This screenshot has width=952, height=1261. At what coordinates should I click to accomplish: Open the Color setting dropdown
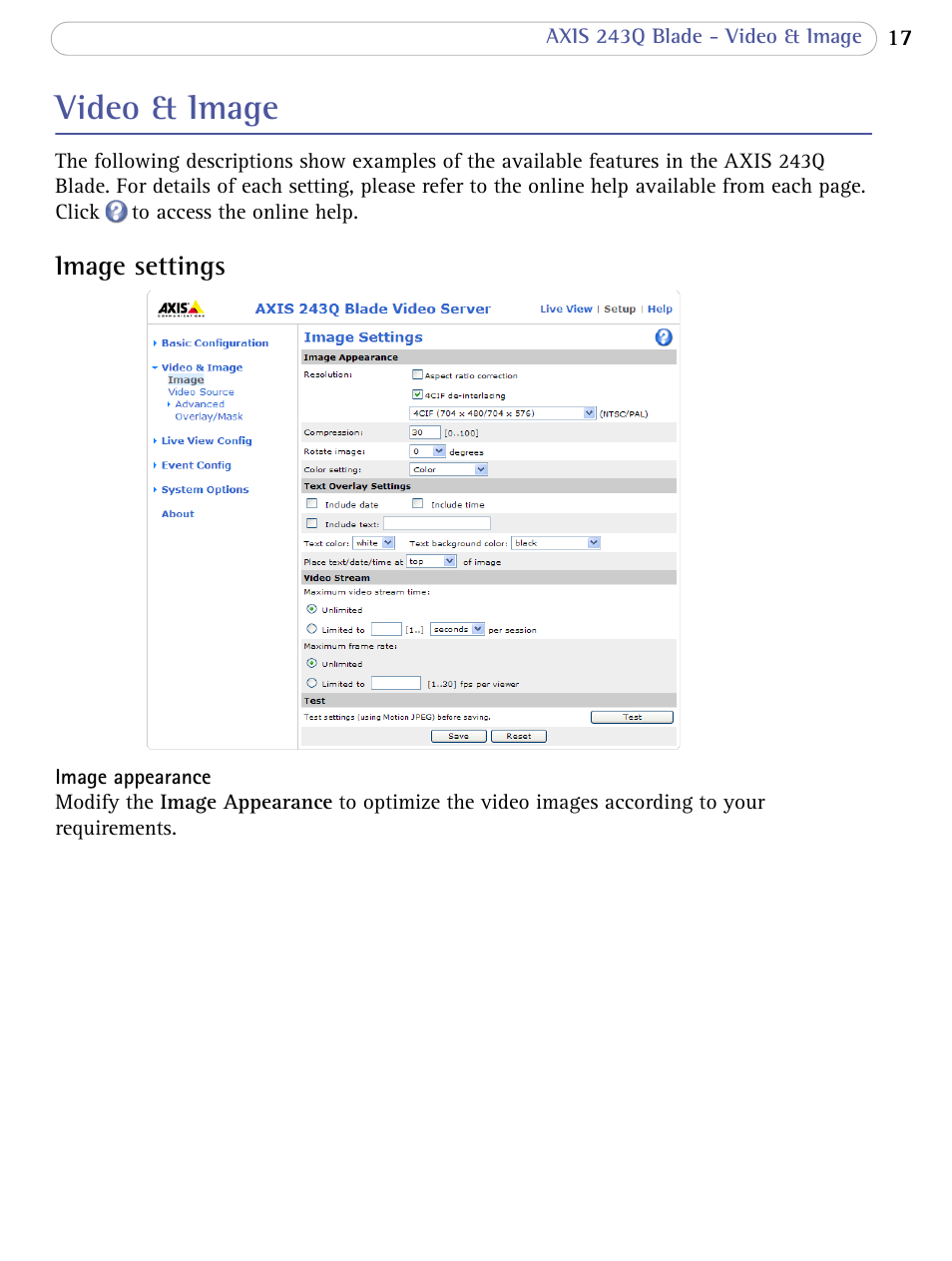(448, 469)
